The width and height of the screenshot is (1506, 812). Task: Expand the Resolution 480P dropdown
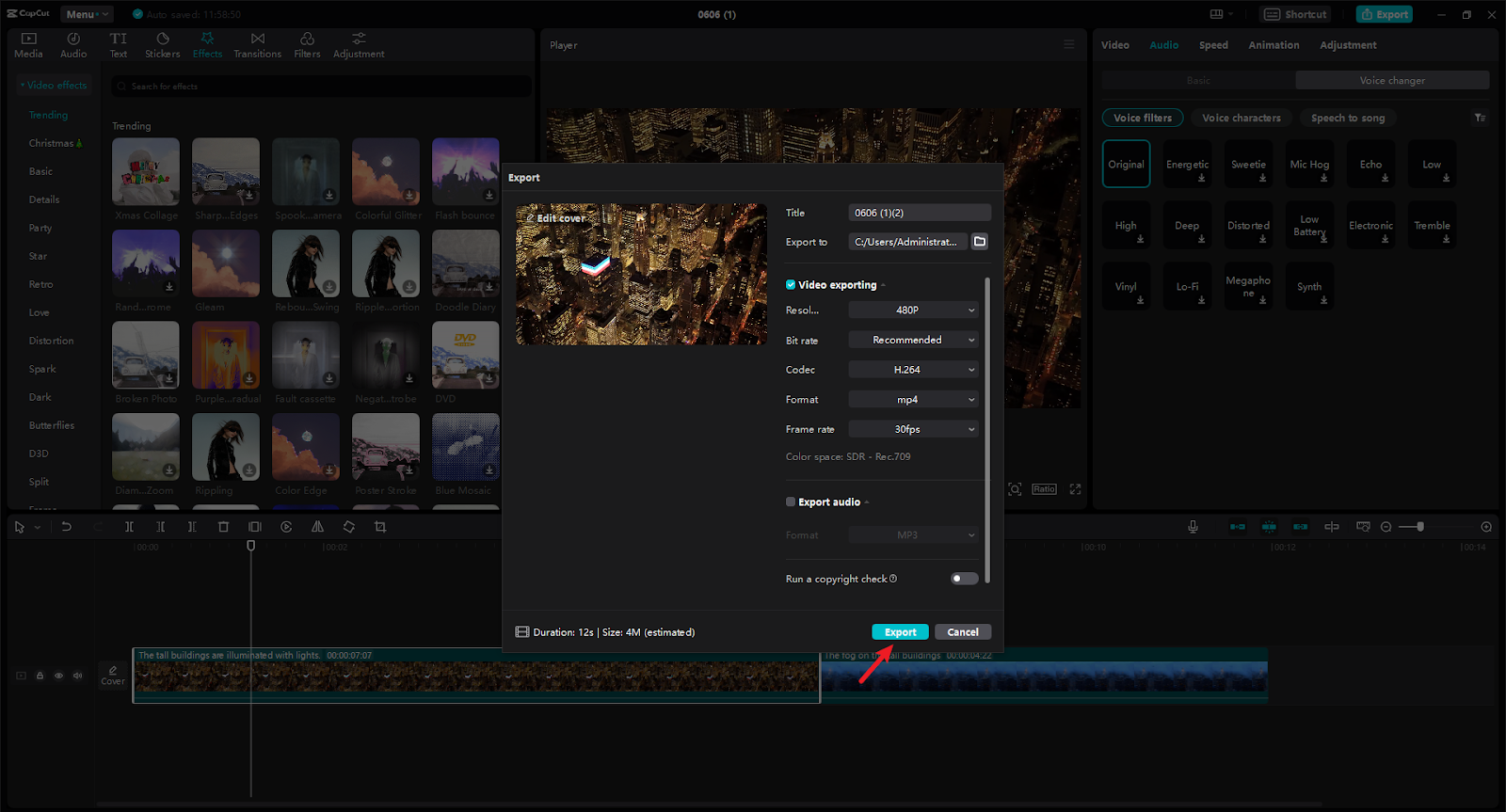pyautogui.click(x=913, y=310)
